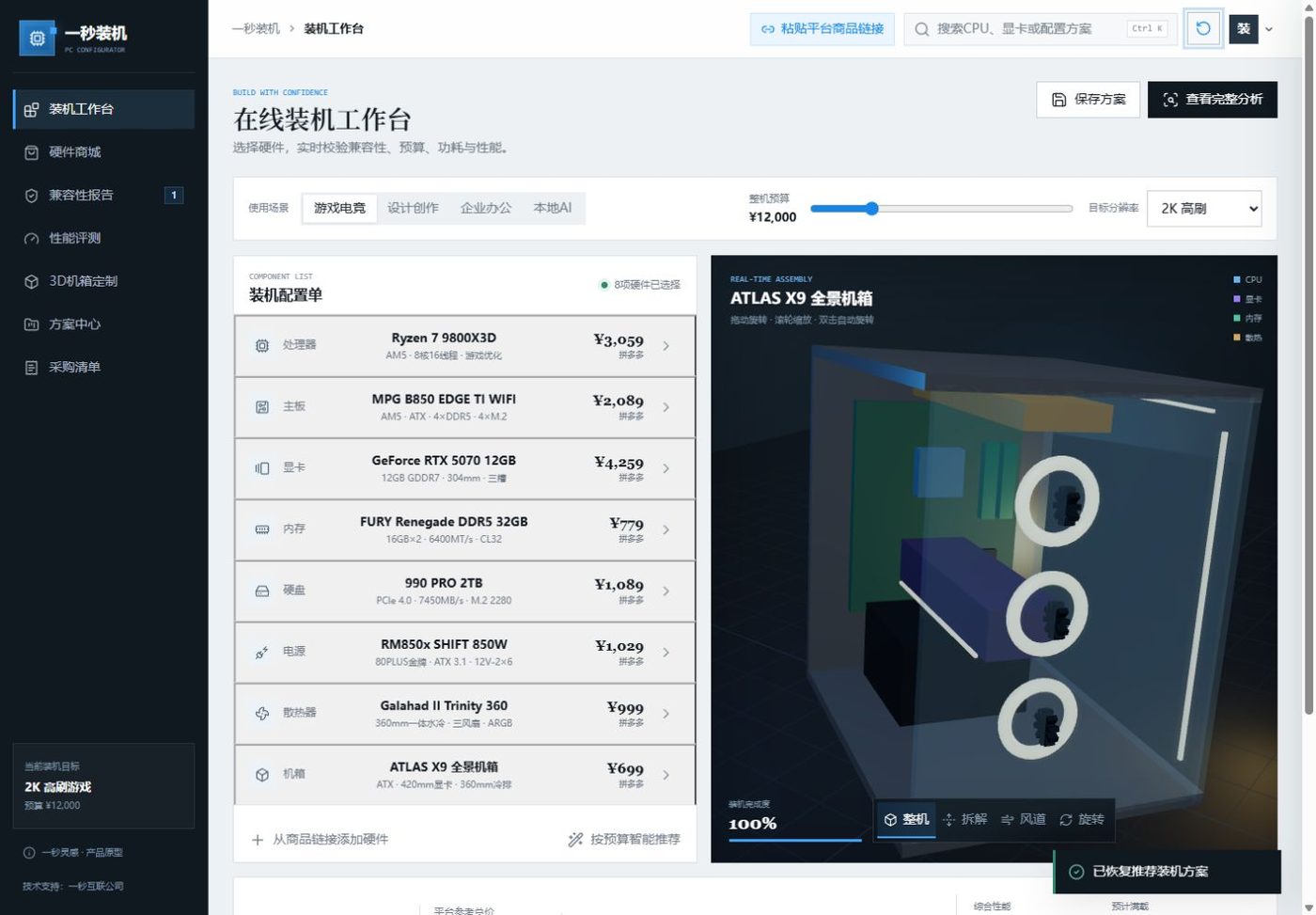Go to 性能评测 in the sidebar

104,239
